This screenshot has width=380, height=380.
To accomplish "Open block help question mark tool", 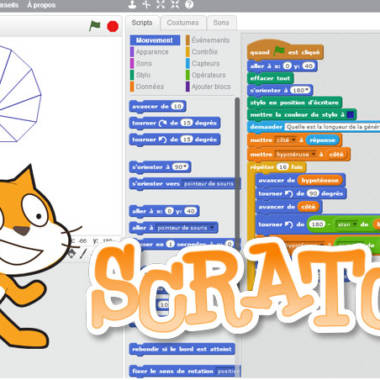I will point(189,4).
